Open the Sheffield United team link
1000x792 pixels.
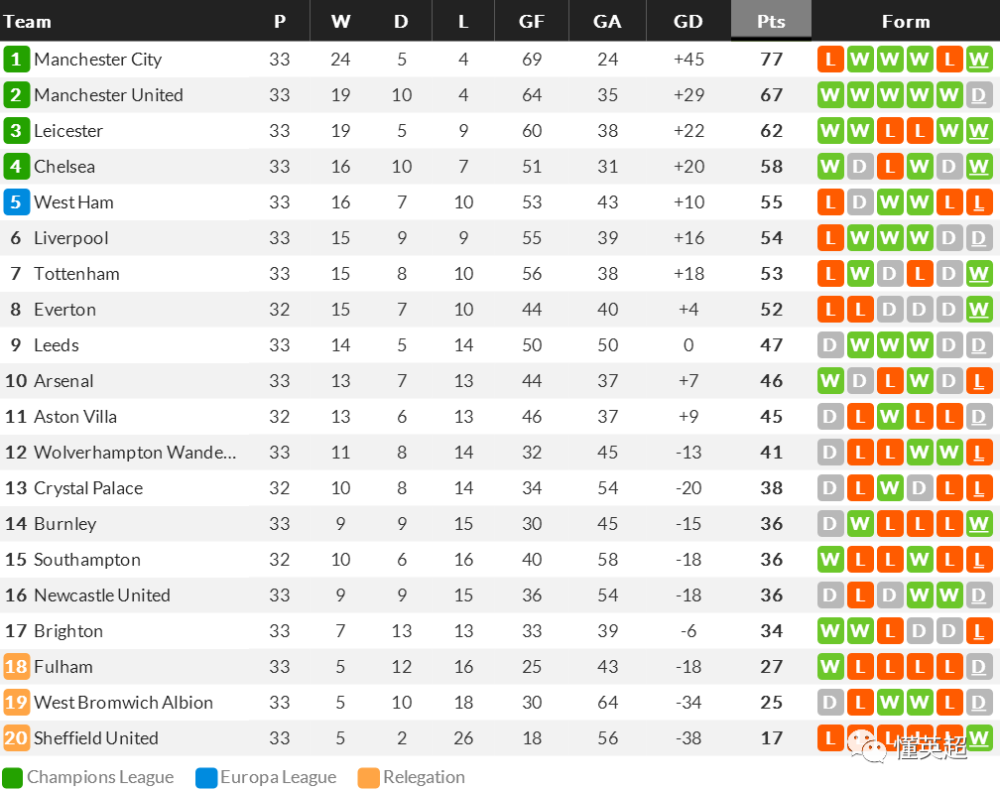tap(96, 738)
